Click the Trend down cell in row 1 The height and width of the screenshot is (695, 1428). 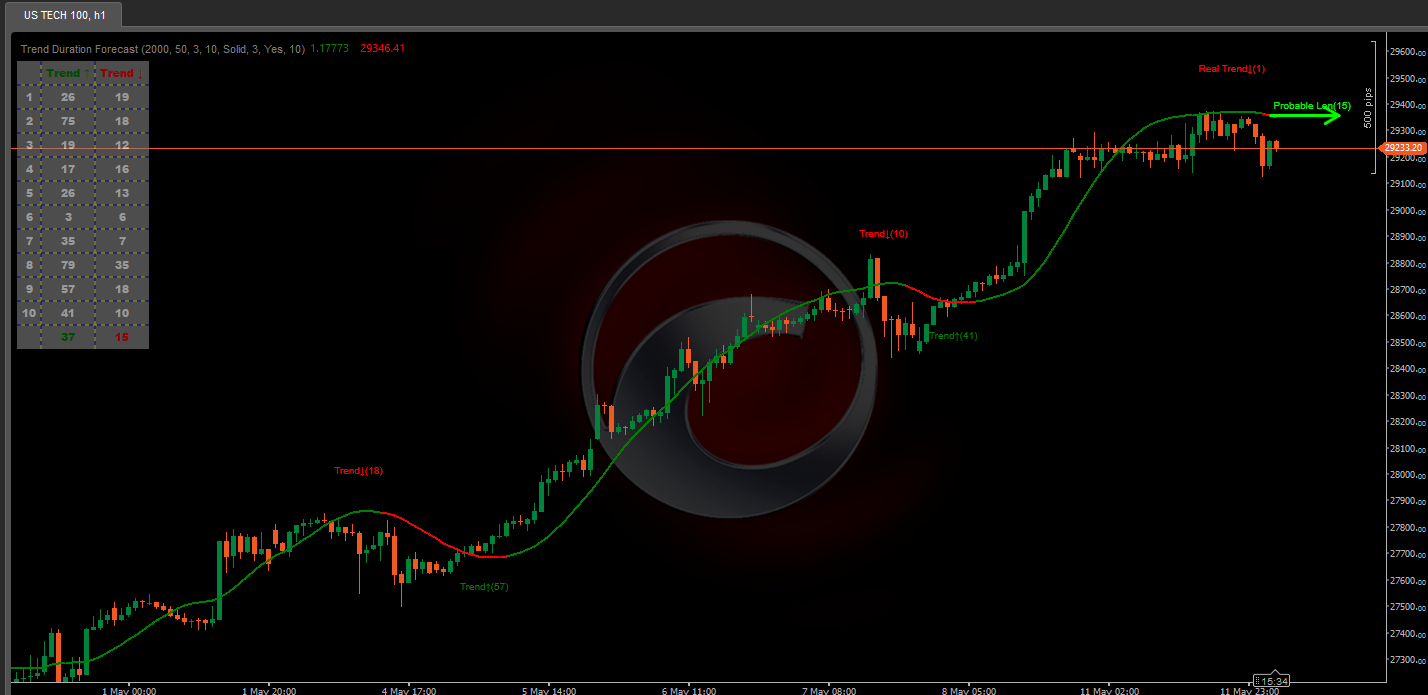point(121,97)
